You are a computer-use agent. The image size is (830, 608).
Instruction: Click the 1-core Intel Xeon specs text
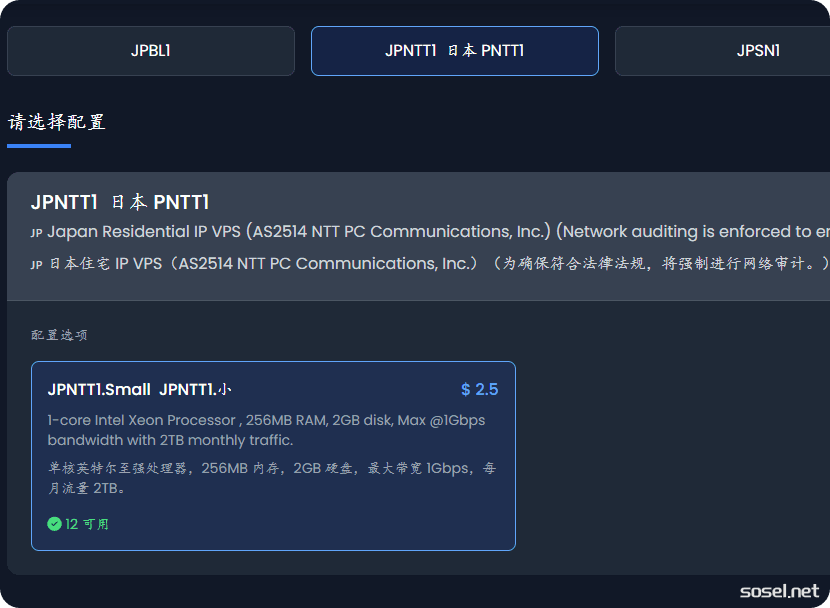[266, 430]
